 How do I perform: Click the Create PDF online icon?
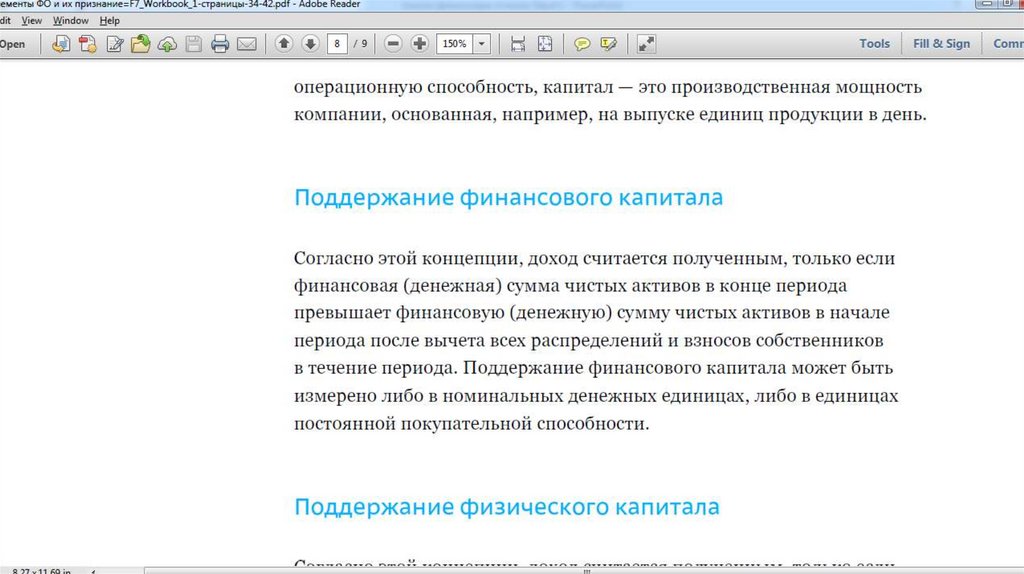coord(88,44)
